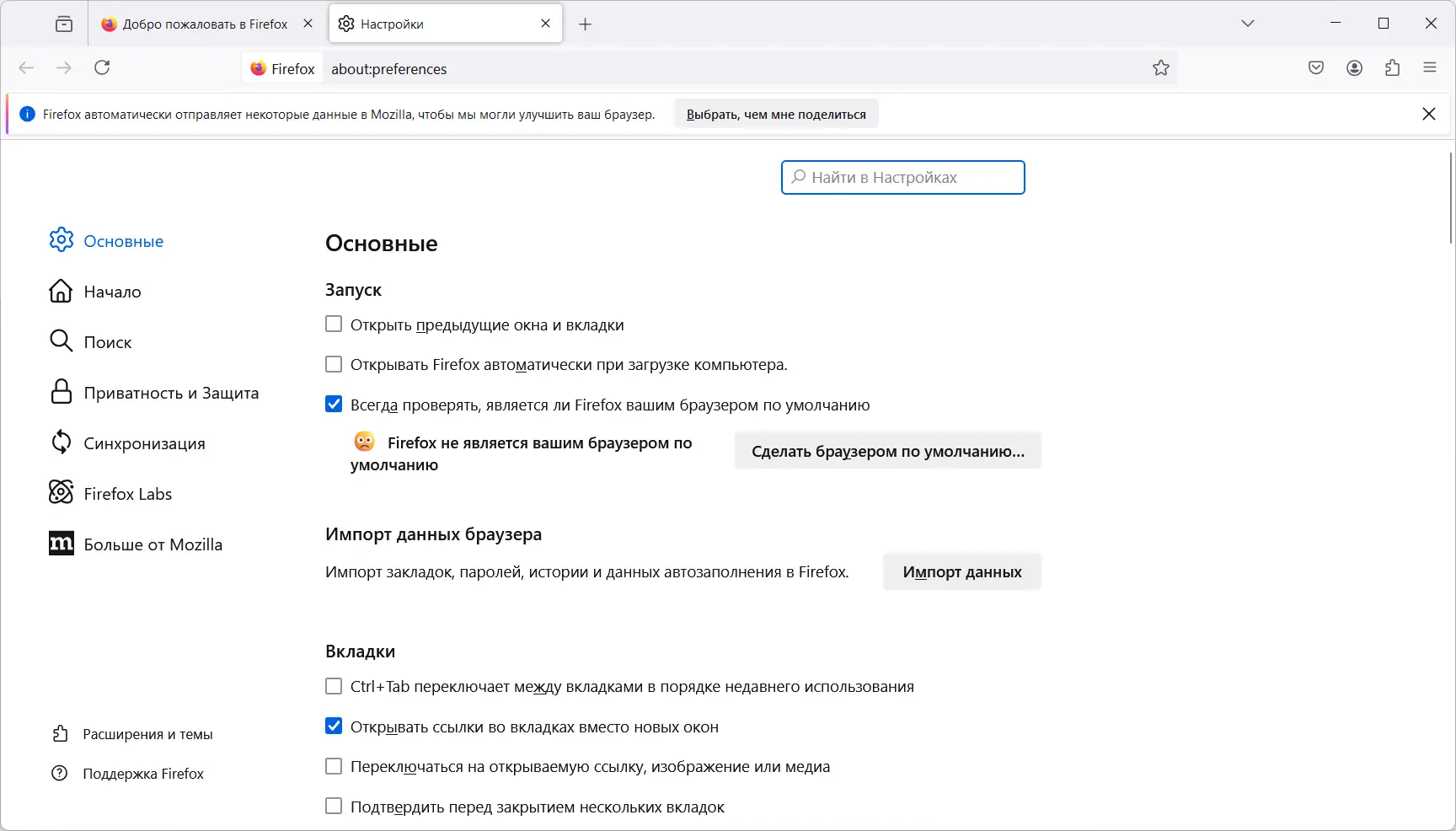The height and width of the screenshot is (831, 1456).
Task: Select the Начало section in the sidebar
Action: [x=112, y=291]
